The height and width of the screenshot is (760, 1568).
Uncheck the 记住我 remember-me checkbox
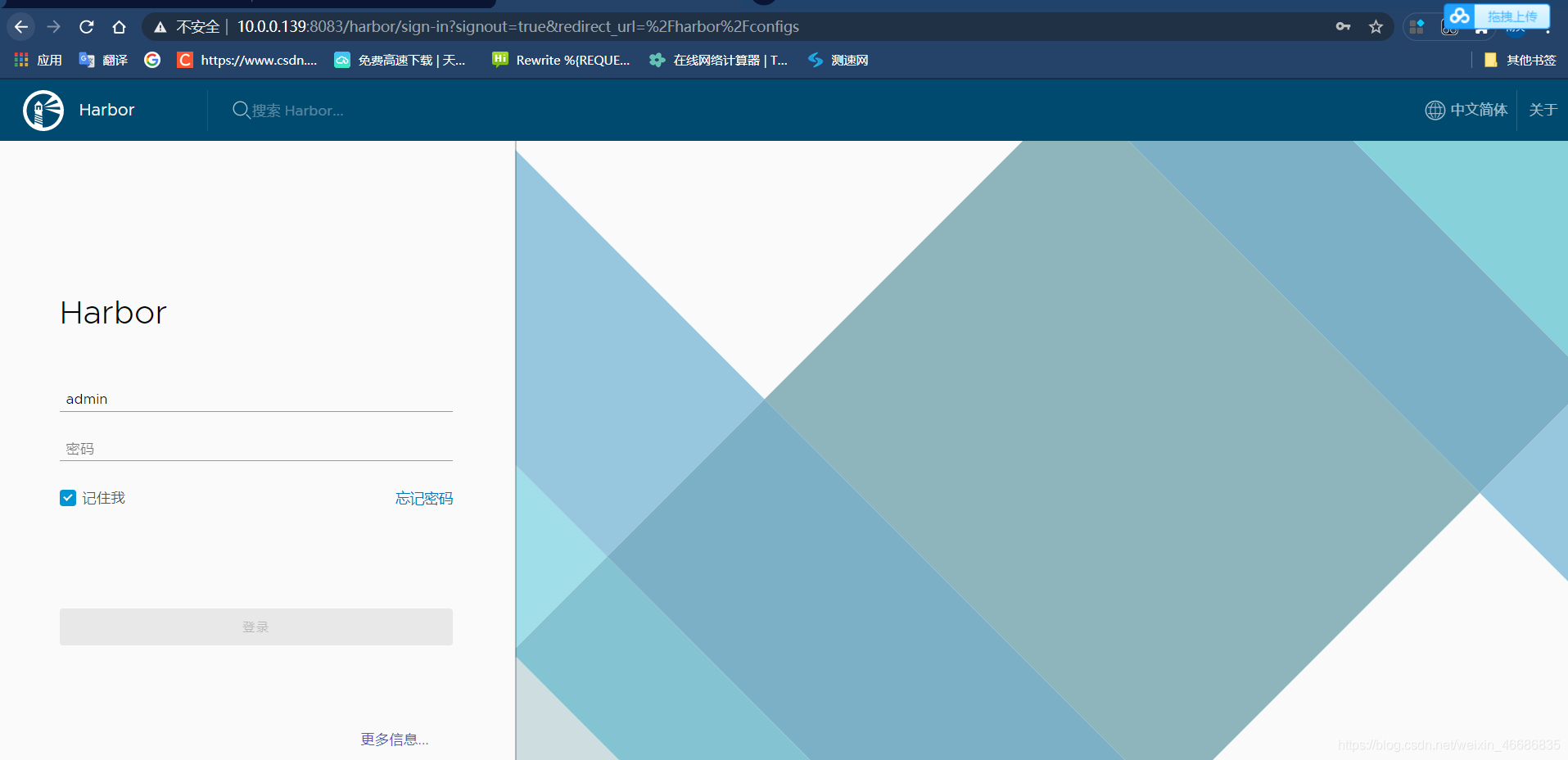68,498
